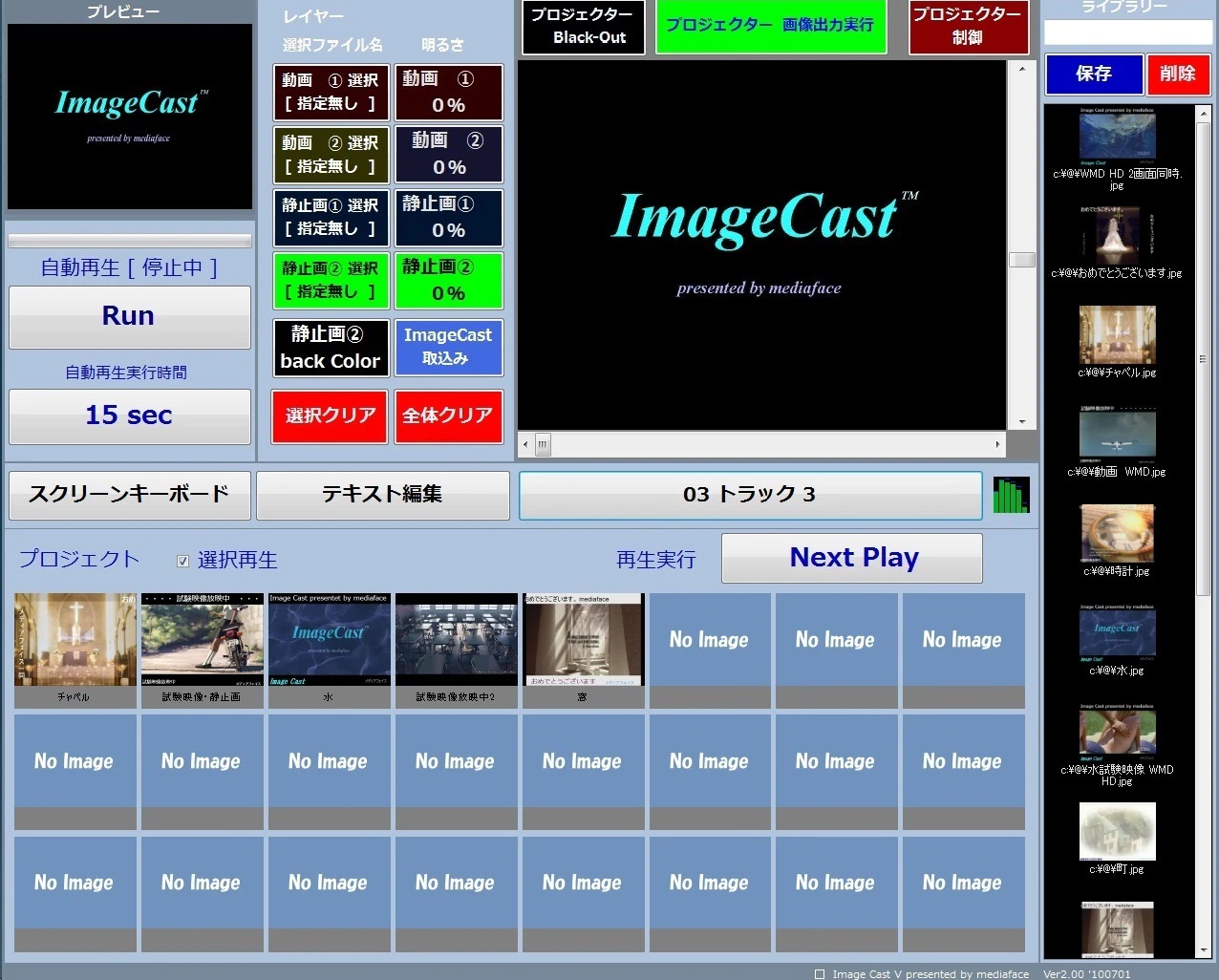This screenshot has height=980, width=1219.
Task: Open 動画① 選択 file selector
Action: [331, 92]
